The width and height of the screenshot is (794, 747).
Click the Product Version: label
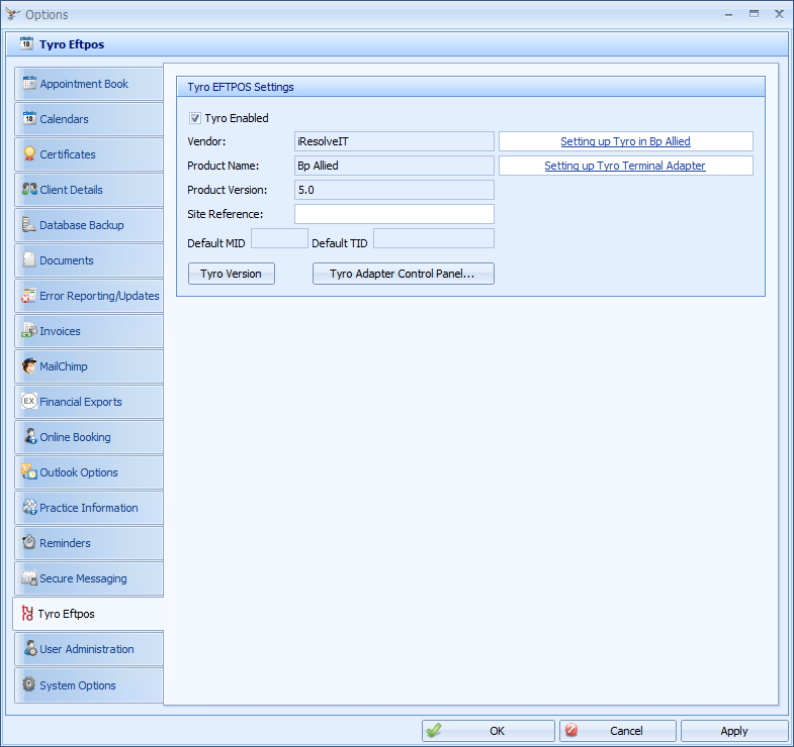tap(227, 190)
